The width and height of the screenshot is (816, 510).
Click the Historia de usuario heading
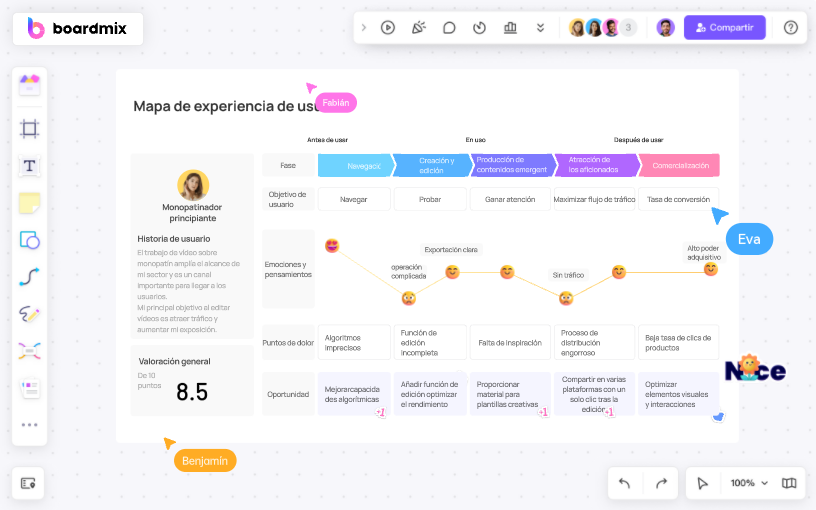click(174, 239)
